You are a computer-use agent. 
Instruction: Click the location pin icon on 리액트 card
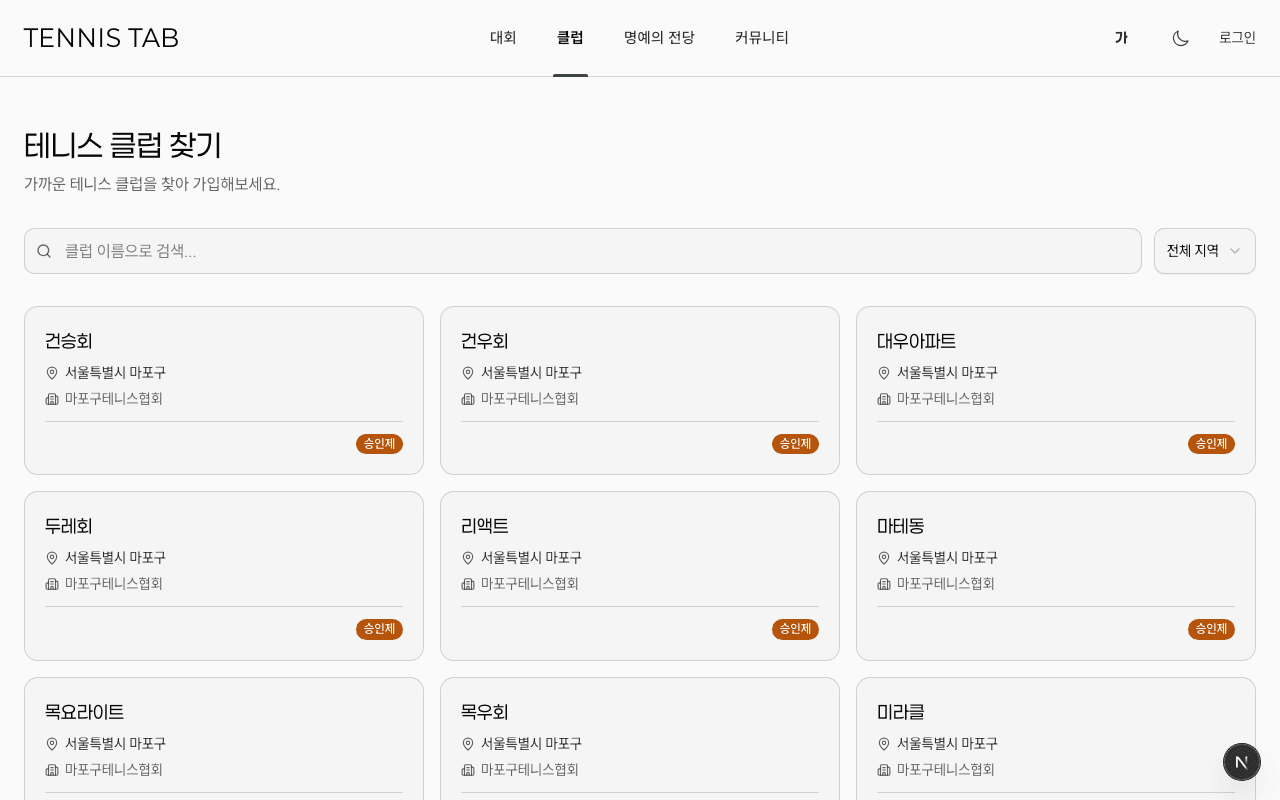[x=467, y=558]
